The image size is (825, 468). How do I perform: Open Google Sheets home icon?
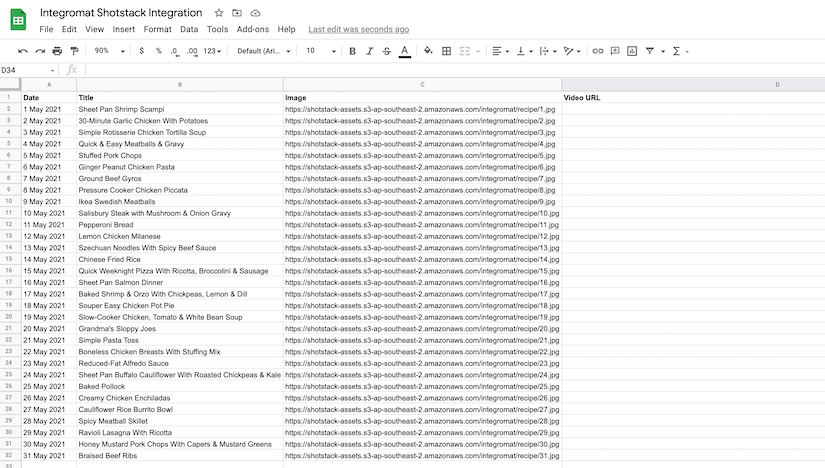(x=18, y=19)
